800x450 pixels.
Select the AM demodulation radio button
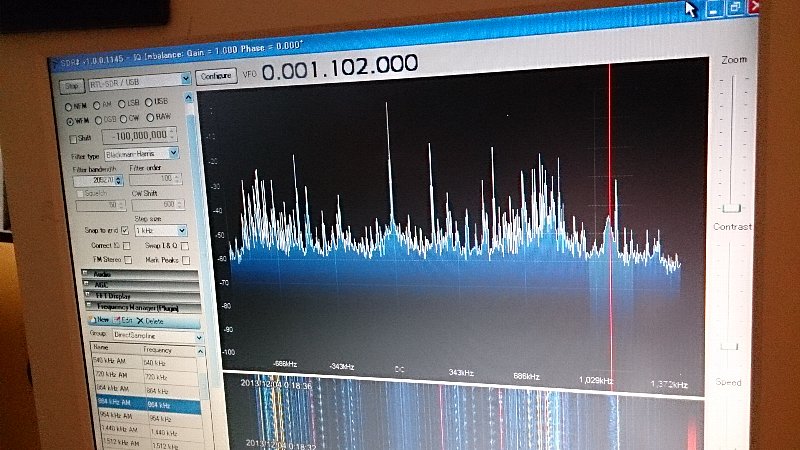click(x=96, y=105)
